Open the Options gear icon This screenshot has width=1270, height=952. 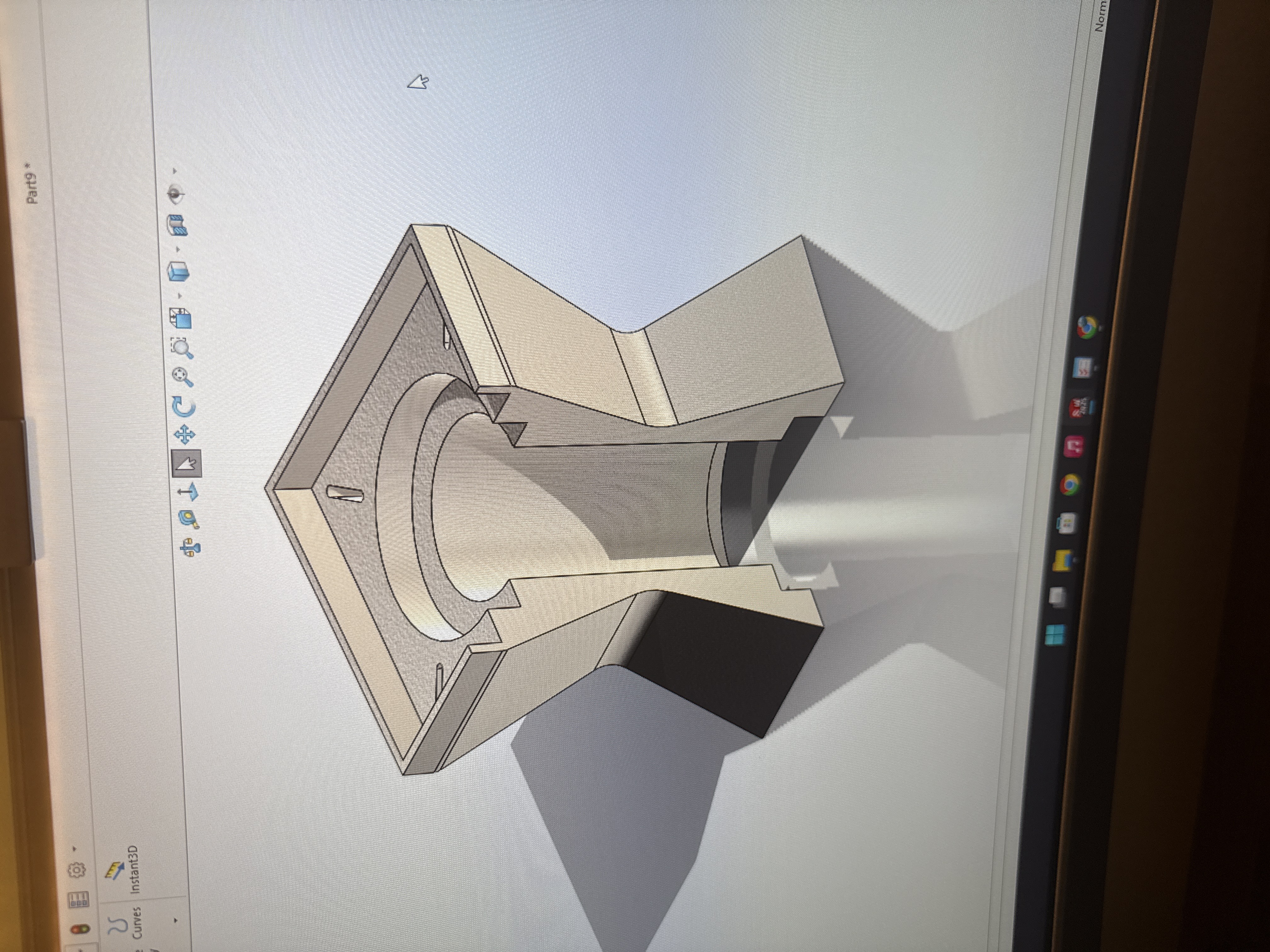[x=77, y=870]
